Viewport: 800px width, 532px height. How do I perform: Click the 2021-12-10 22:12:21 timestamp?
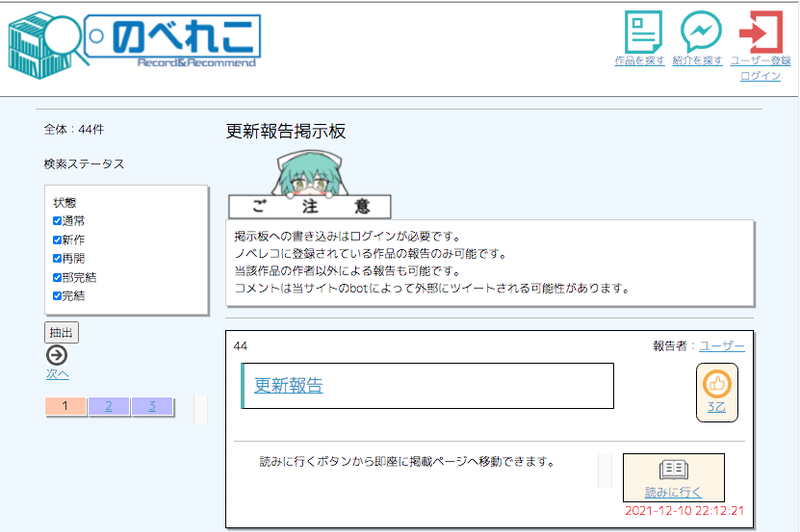click(x=684, y=511)
